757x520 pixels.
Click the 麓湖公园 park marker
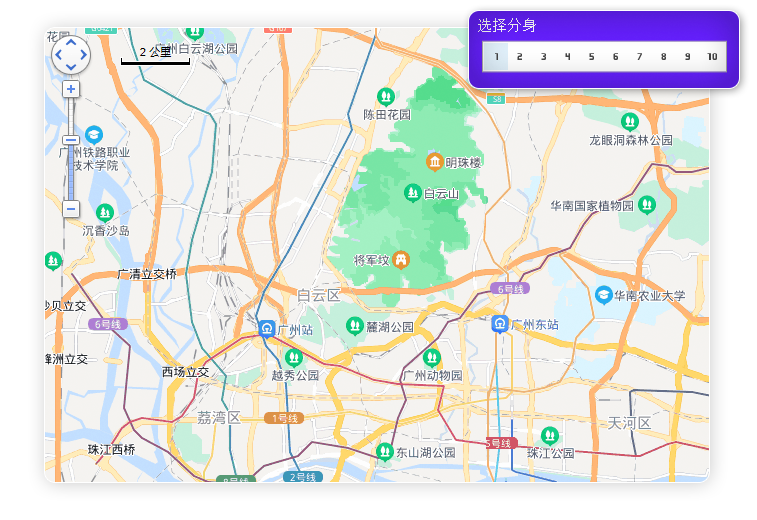pos(355,326)
